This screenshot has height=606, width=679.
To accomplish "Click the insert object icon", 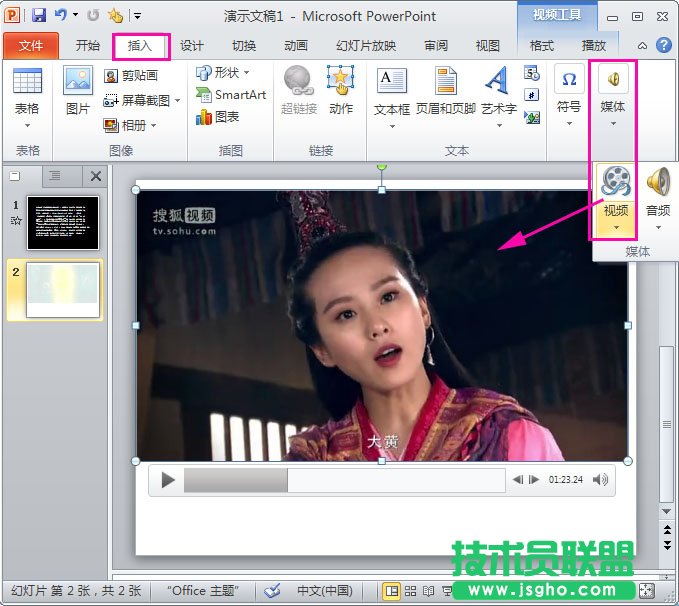I will point(531,117).
